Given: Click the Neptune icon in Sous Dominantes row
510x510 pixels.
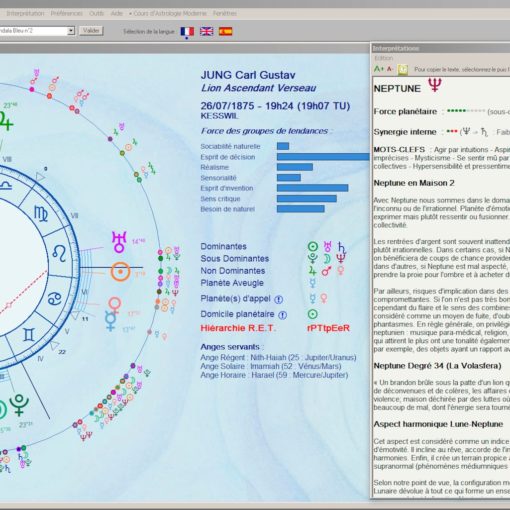Looking at the screenshot, I should pos(341,258).
